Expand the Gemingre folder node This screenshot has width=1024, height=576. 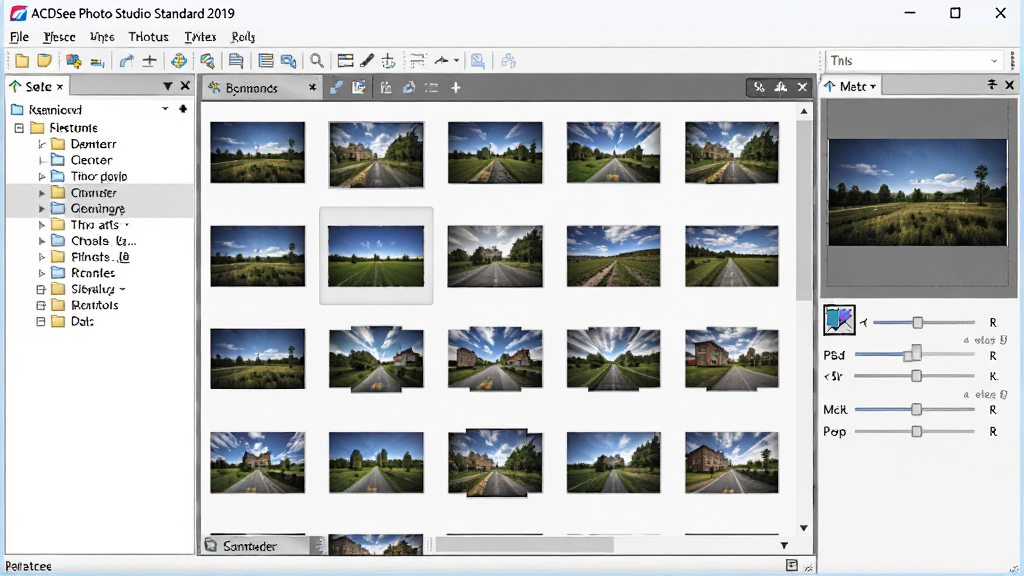[x=42, y=209]
